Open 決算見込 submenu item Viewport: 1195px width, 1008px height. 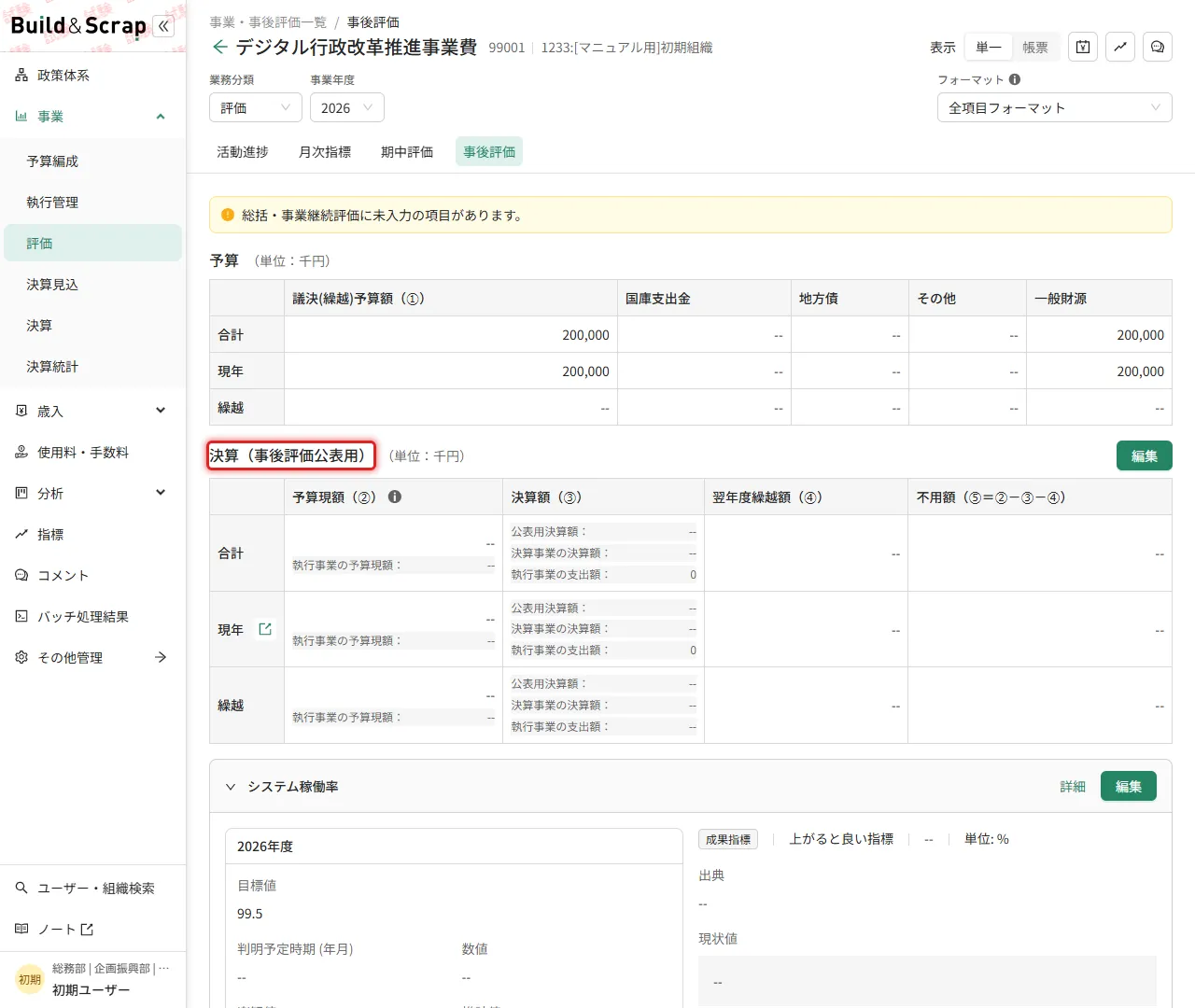[x=92, y=285]
